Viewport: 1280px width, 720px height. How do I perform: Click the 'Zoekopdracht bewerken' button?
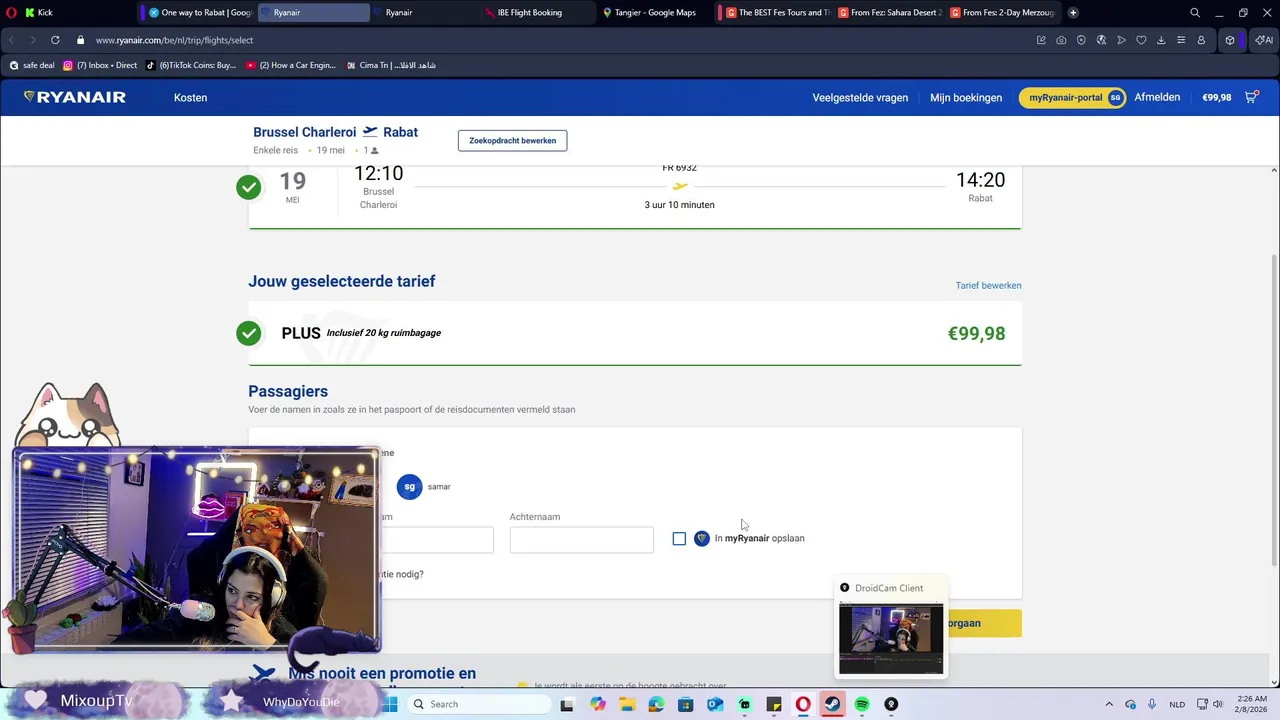click(x=512, y=141)
